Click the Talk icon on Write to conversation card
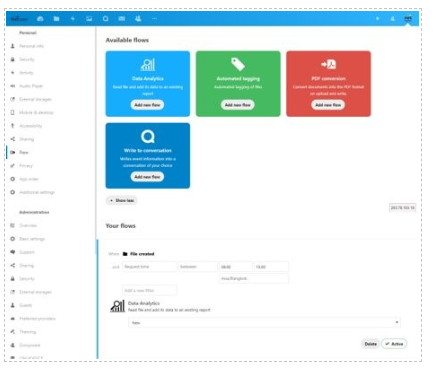This screenshot has width=434, height=372. coord(148,136)
